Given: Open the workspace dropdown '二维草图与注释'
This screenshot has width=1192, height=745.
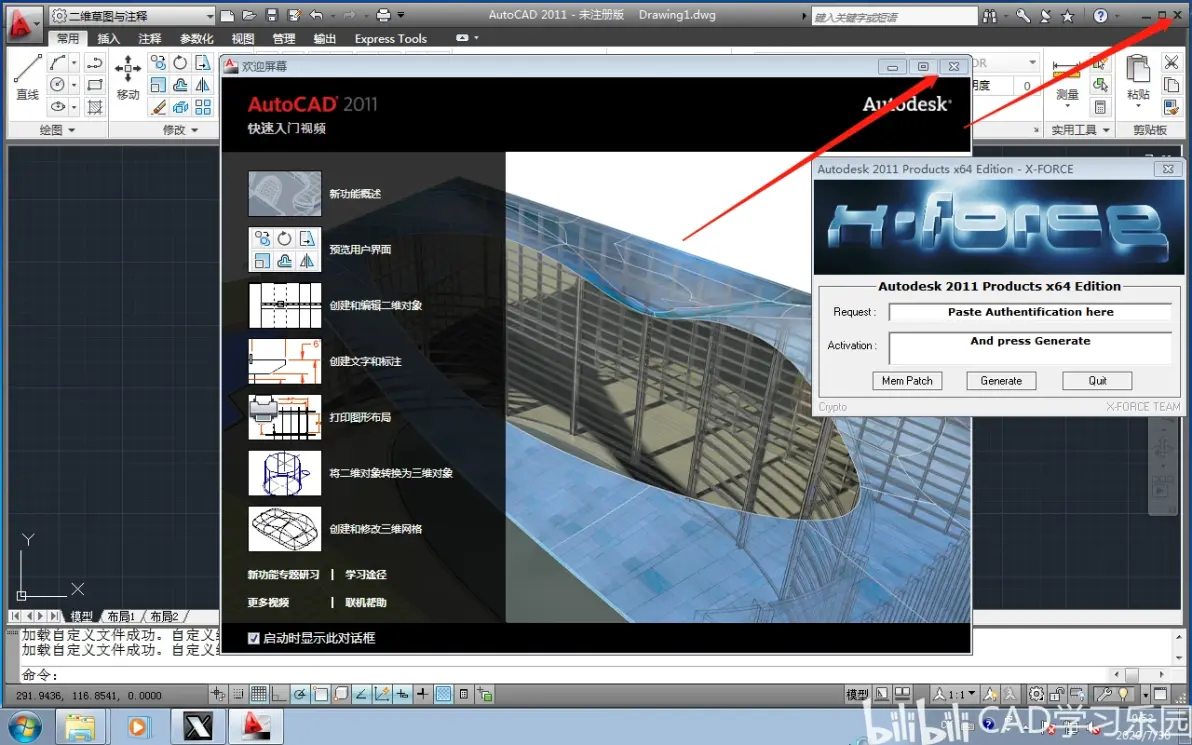Looking at the screenshot, I should point(132,15).
